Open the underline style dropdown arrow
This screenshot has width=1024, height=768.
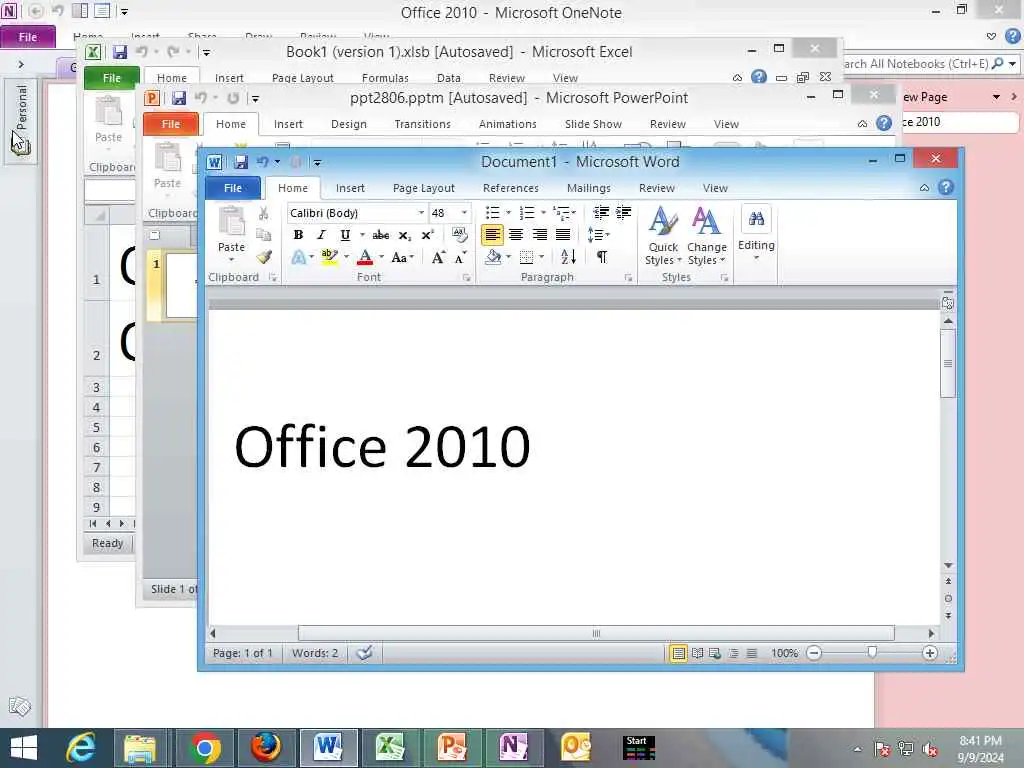[x=362, y=235]
